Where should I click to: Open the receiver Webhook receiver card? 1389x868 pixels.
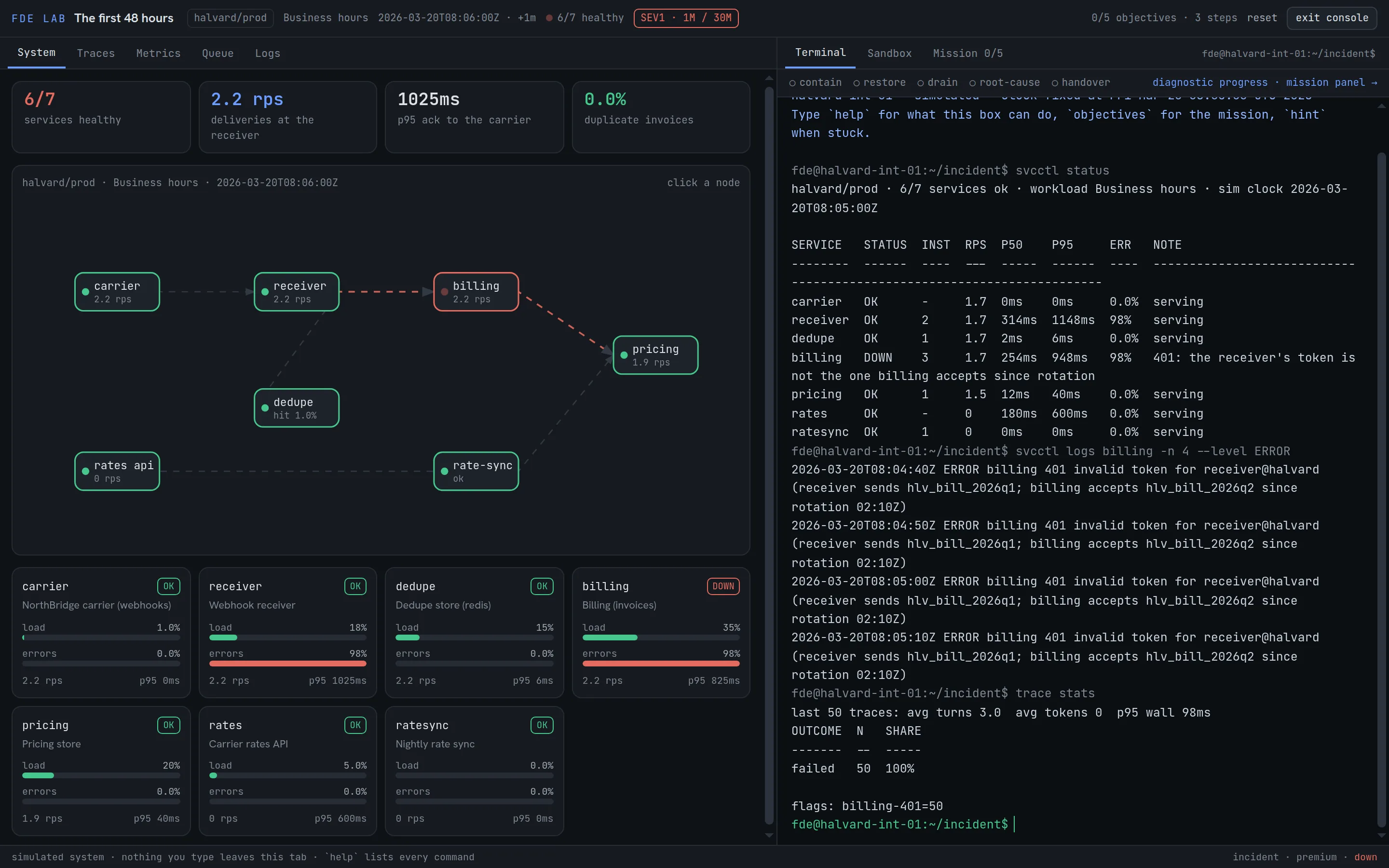click(287, 633)
